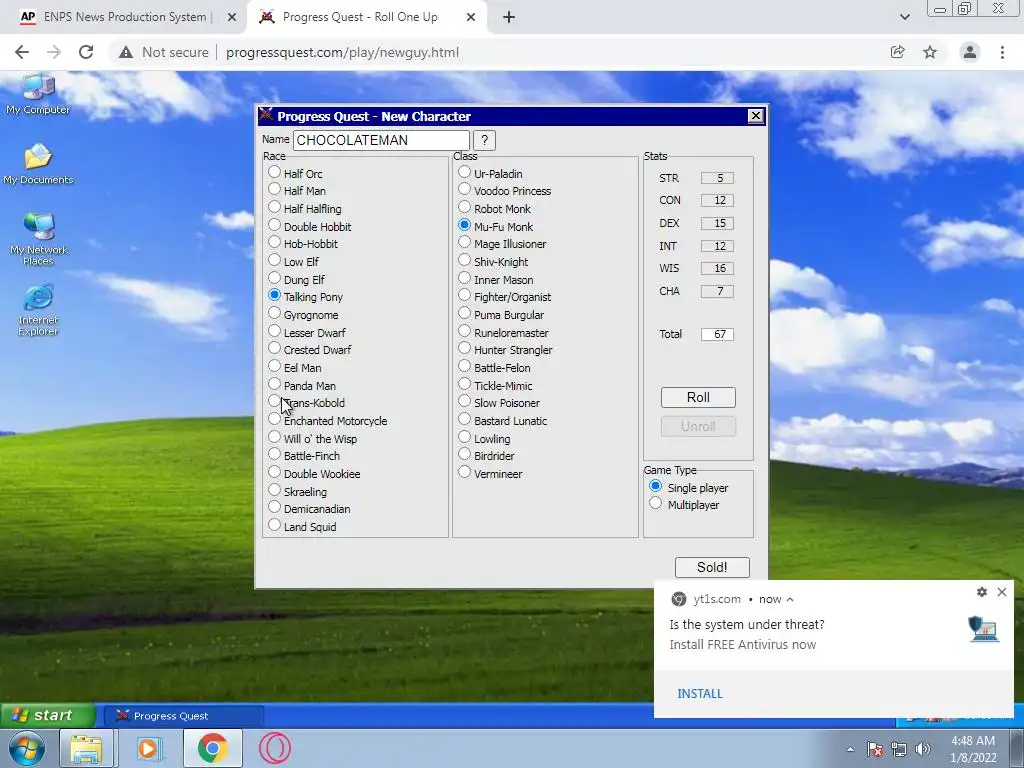Open notification settings gear icon
1024x768 pixels.
click(x=982, y=592)
